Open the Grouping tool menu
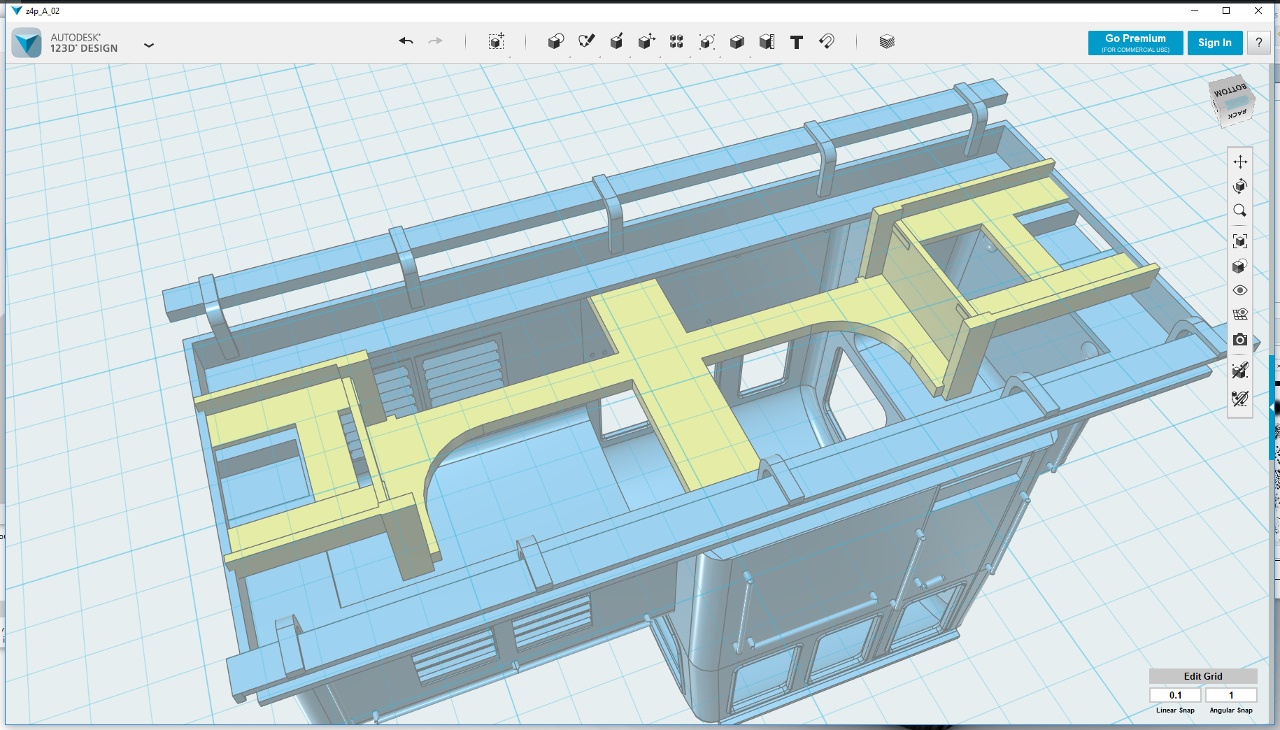The image size is (1280, 730). (x=707, y=41)
